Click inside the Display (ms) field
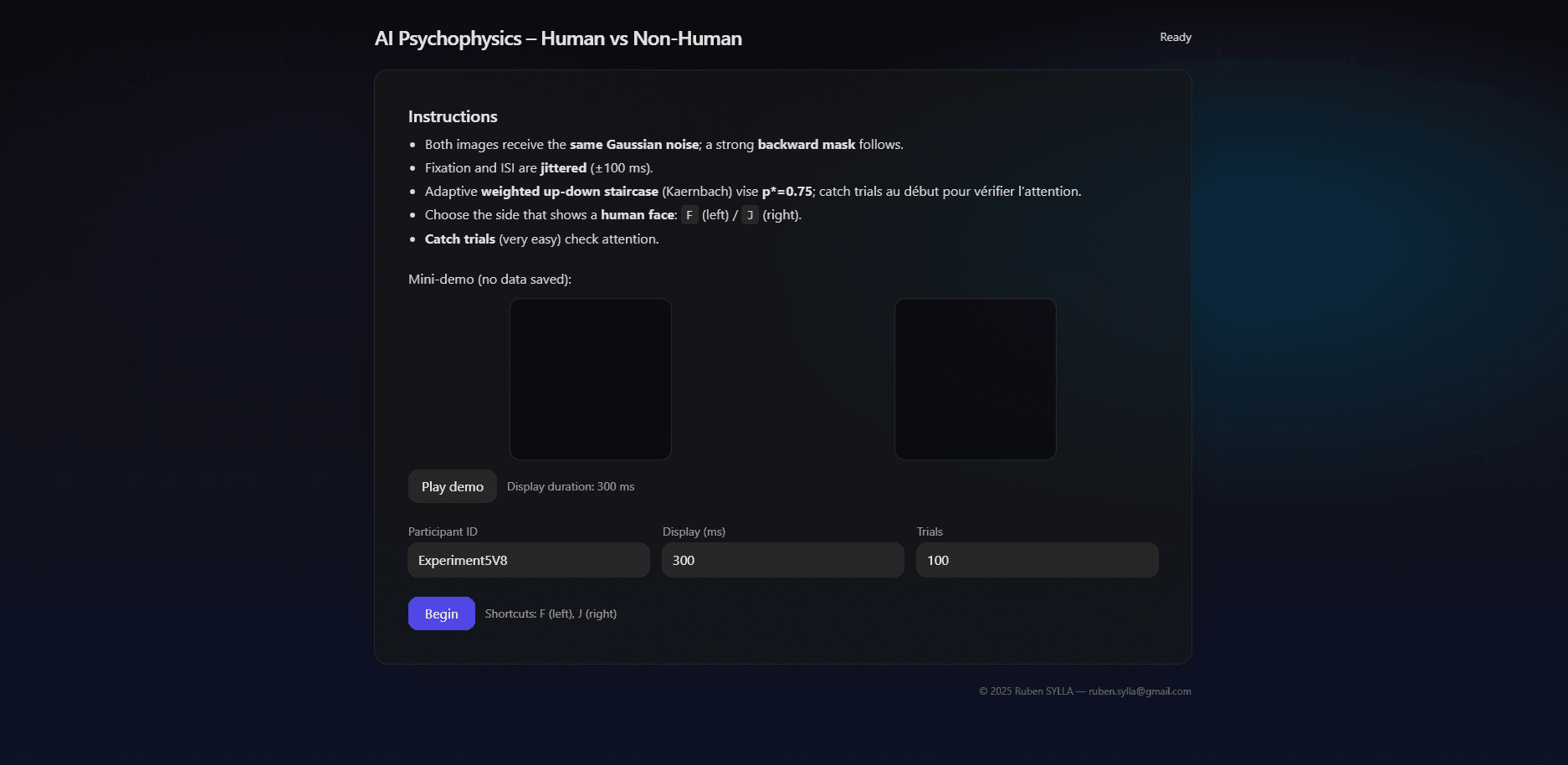This screenshot has width=1568, height=765. pyautogui.click(x=782, y=560)
